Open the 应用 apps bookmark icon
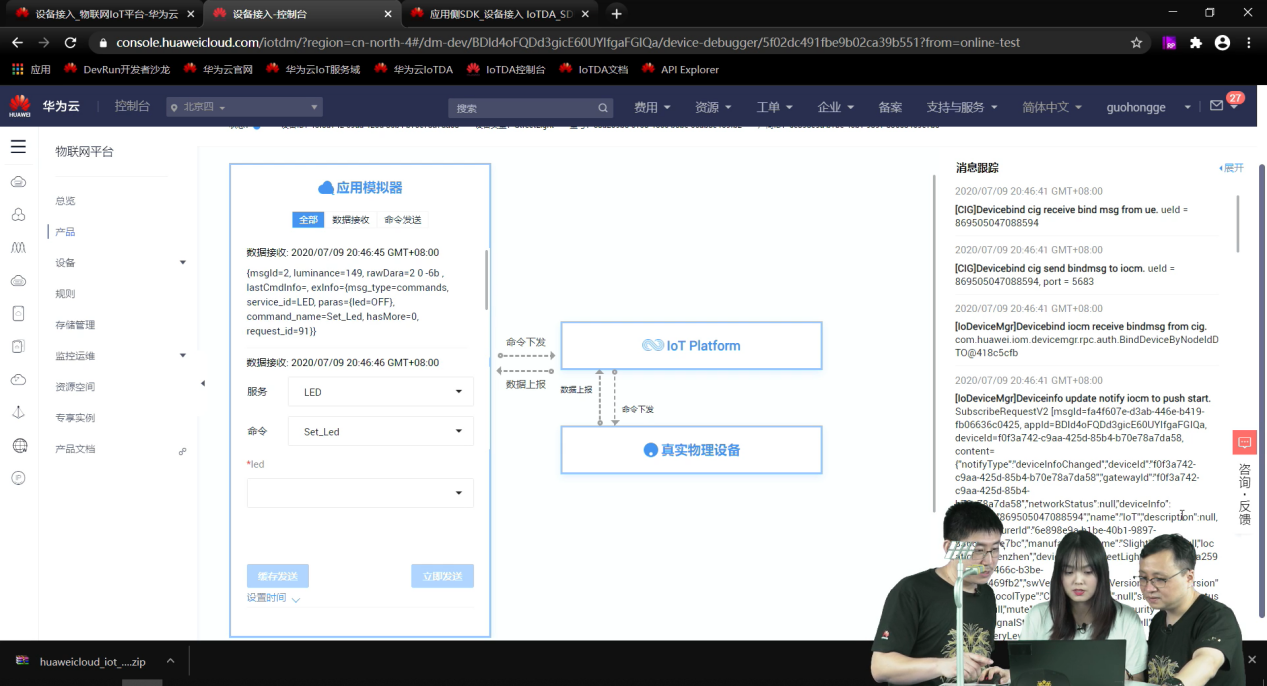The image size is (1267, 686). click(x=30, y=69)
